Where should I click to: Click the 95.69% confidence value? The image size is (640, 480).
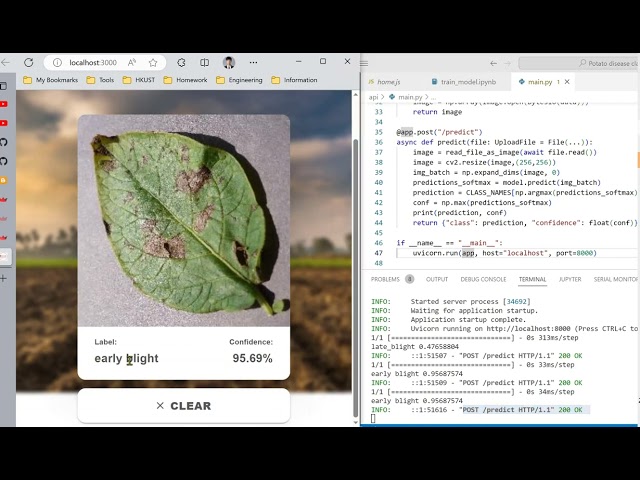(x=252, y=358)
